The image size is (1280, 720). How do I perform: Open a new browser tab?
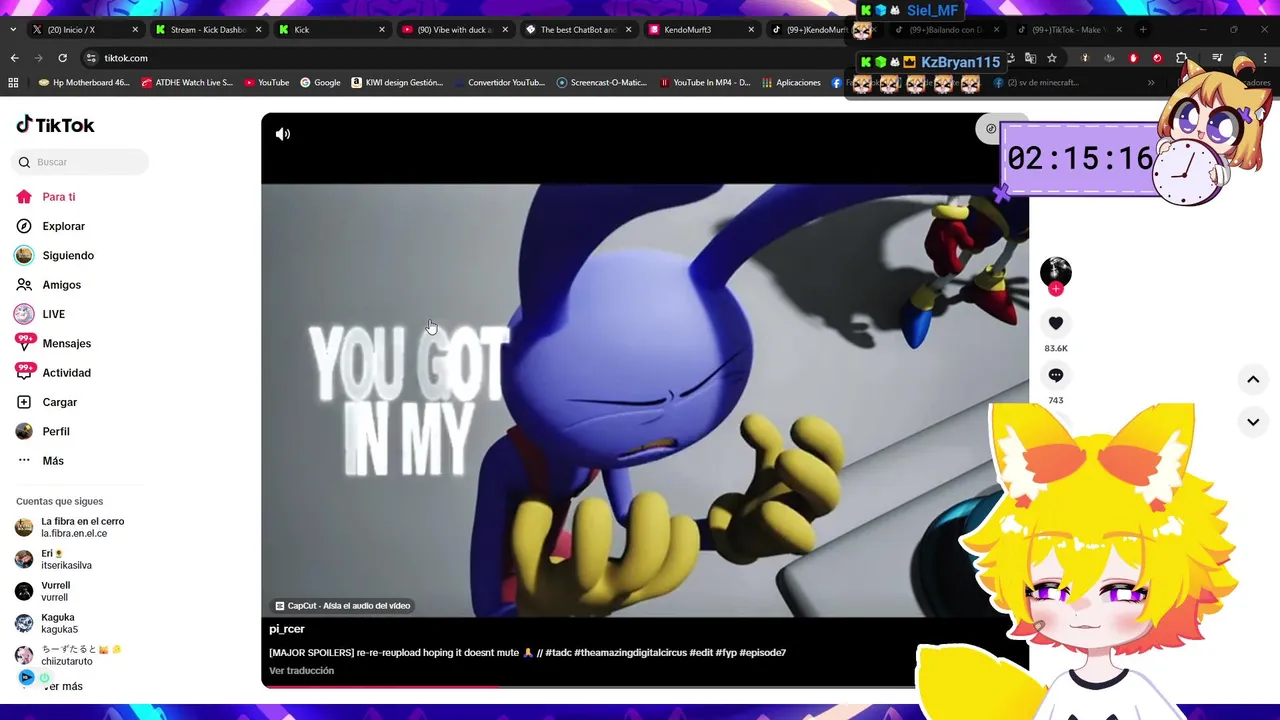[1143, 30]
